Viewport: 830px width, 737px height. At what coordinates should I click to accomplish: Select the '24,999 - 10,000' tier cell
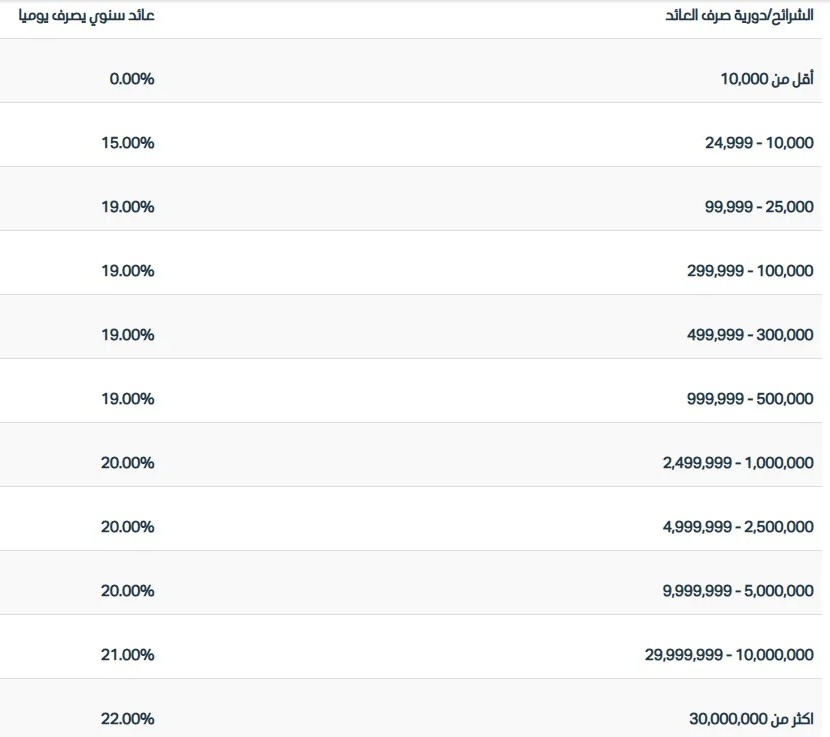point(759,143)
